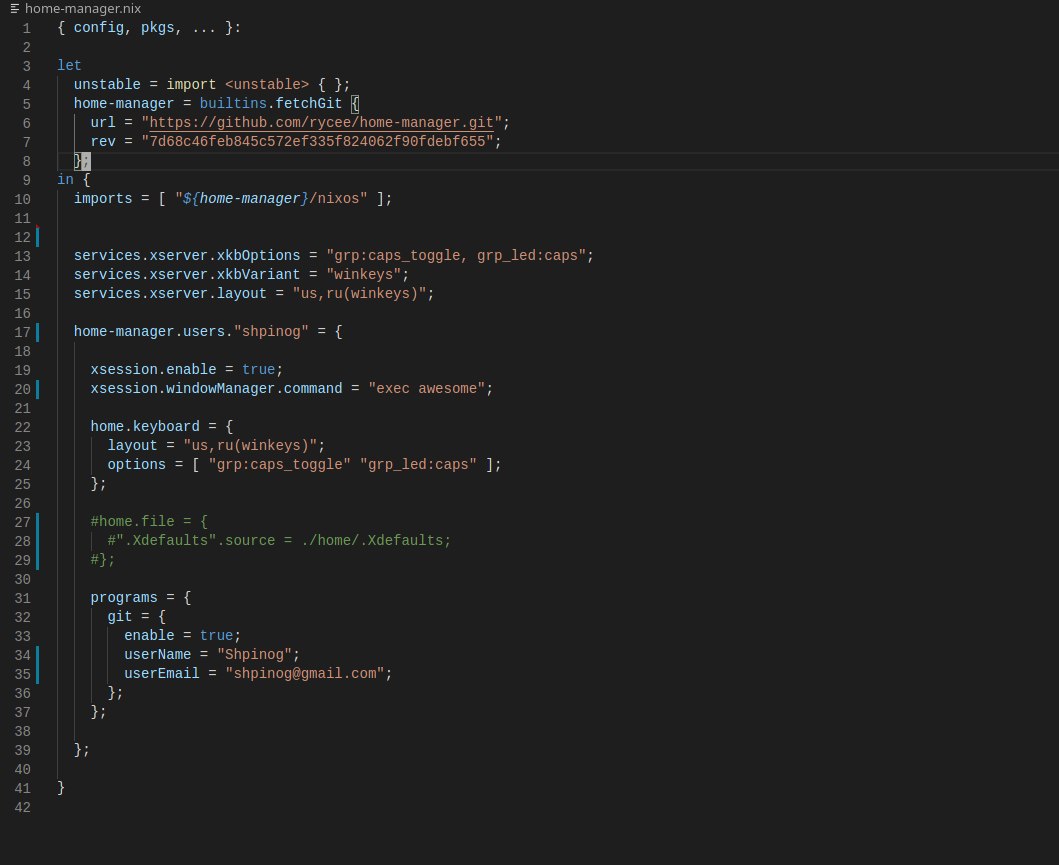
Task: Click 'userName' on line 34
Action: (157, 654)
